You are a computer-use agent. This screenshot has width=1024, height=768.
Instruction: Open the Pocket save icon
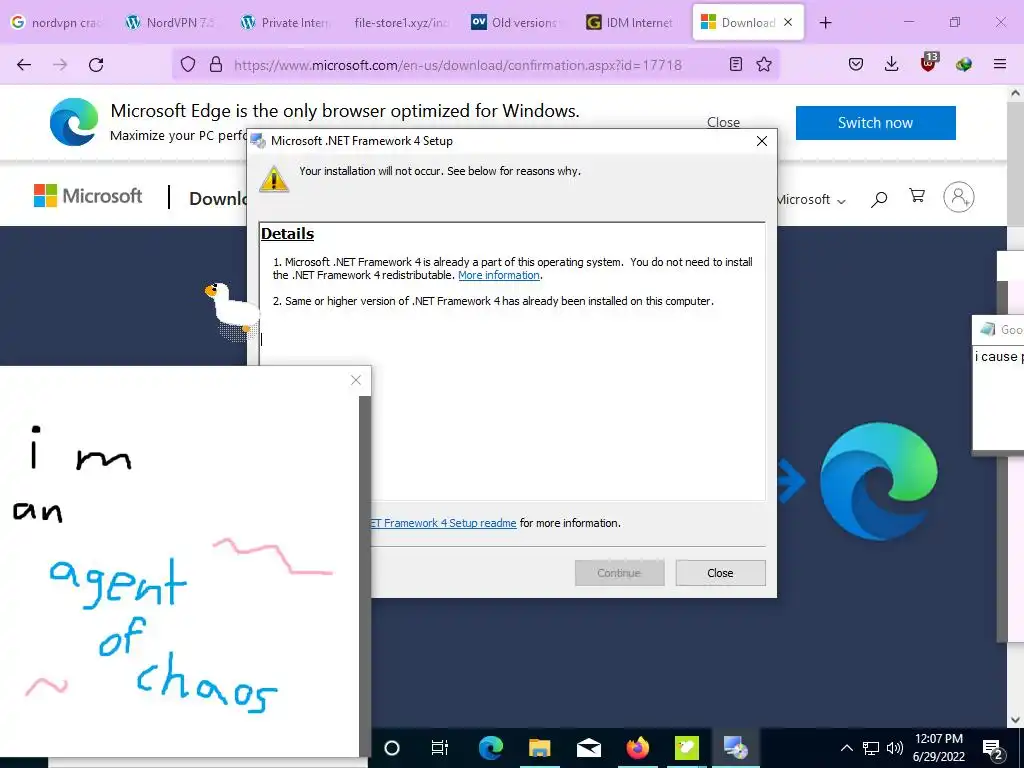[x=856, y=64]
